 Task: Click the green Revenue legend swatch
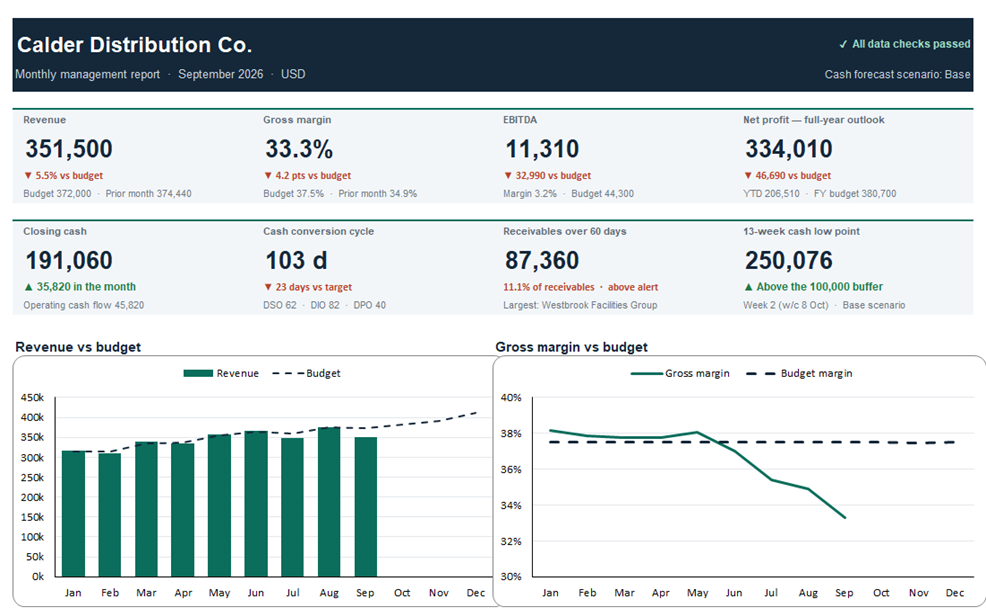click(198, 373)
